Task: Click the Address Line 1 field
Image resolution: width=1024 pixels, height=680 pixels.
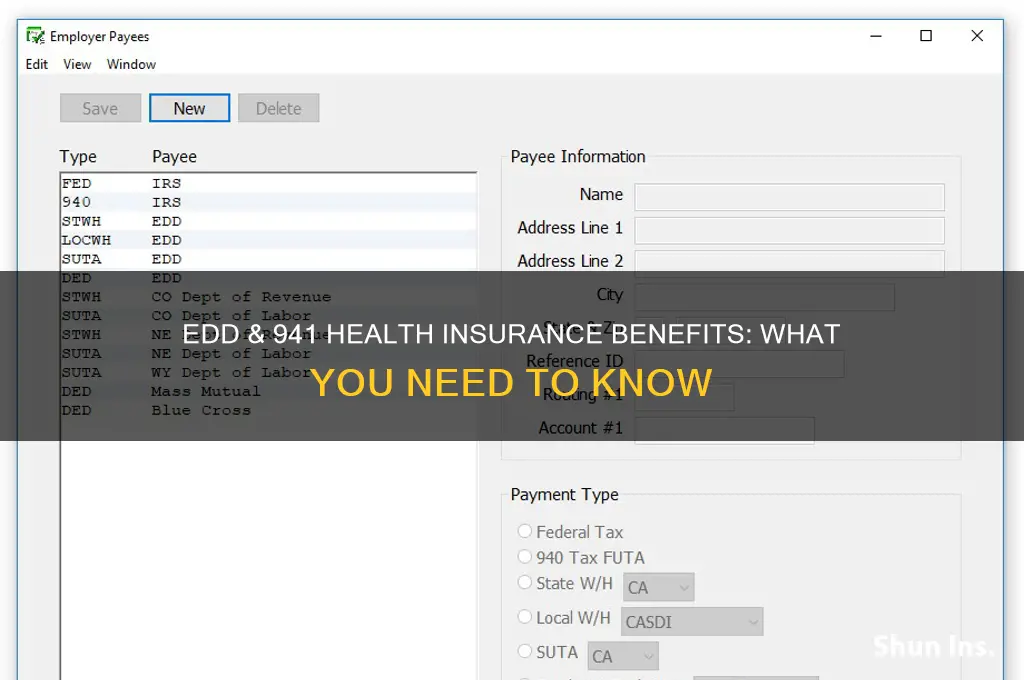Action: 790,231
